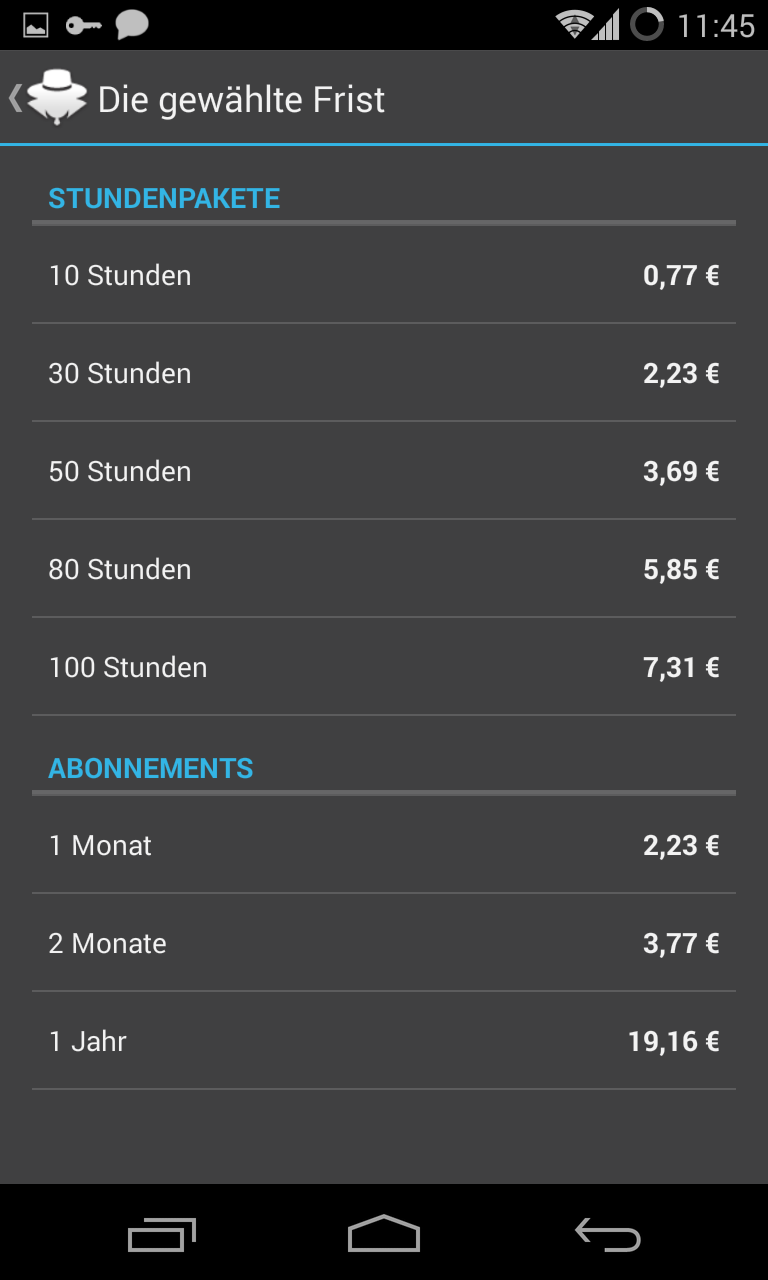Tap the 19,16 € yearly price
The image size is (768, 1280).
673,1041
